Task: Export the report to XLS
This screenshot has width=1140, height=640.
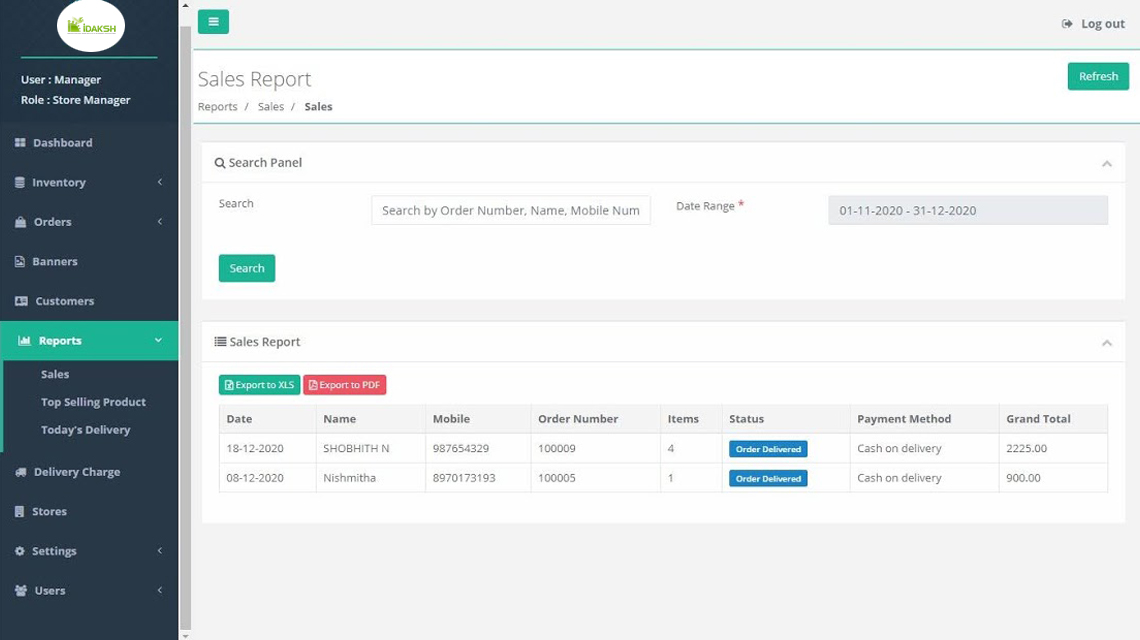Action: 260,385
